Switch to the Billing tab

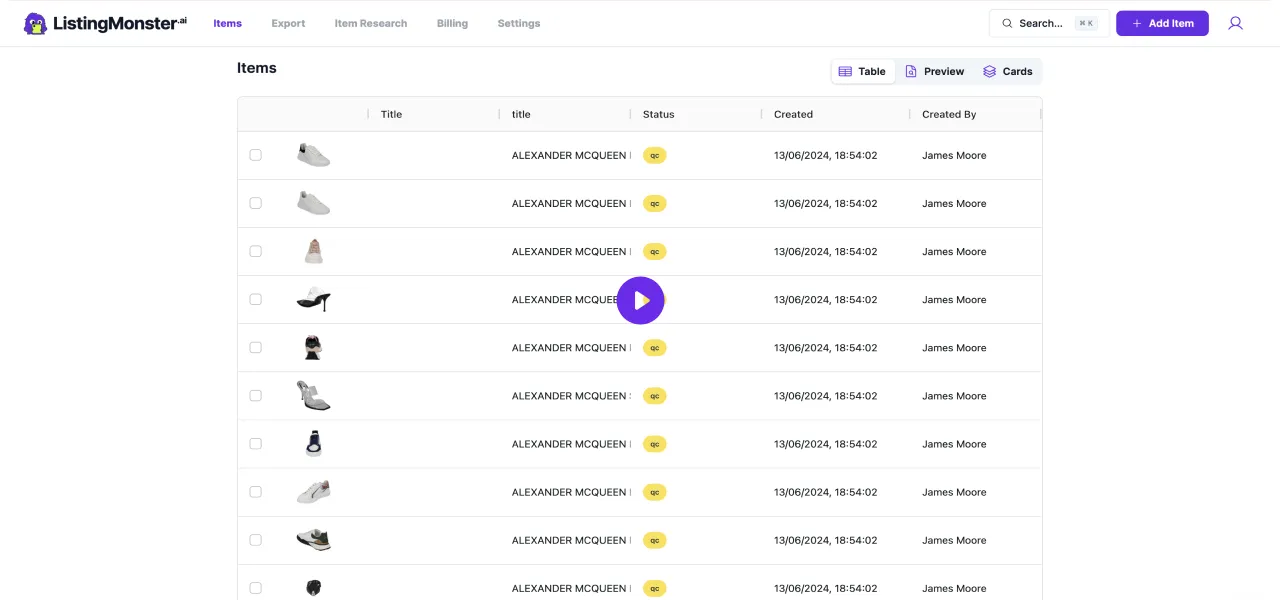(x=452, y=23)
